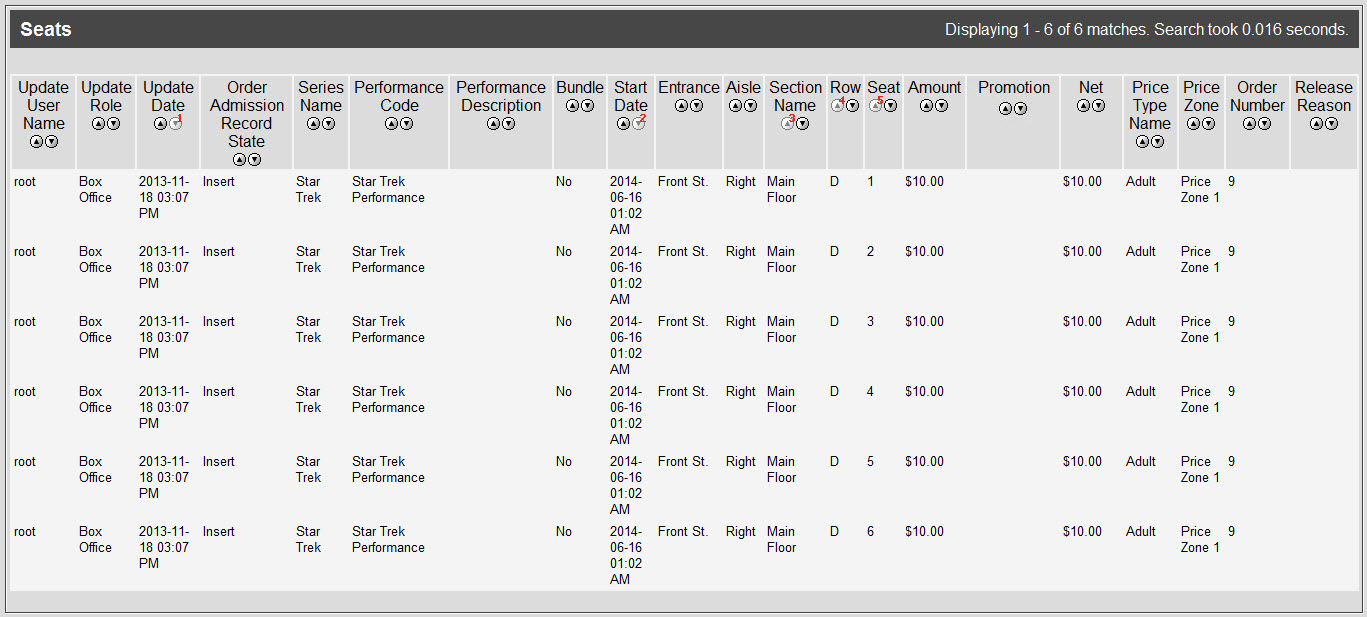Image resolution: width=1367 pixels, height=617 pixels.
Task: Click 'Price Zone 1' in seat 6 row
Action: pyautogui.click(x=1200, y=540)
